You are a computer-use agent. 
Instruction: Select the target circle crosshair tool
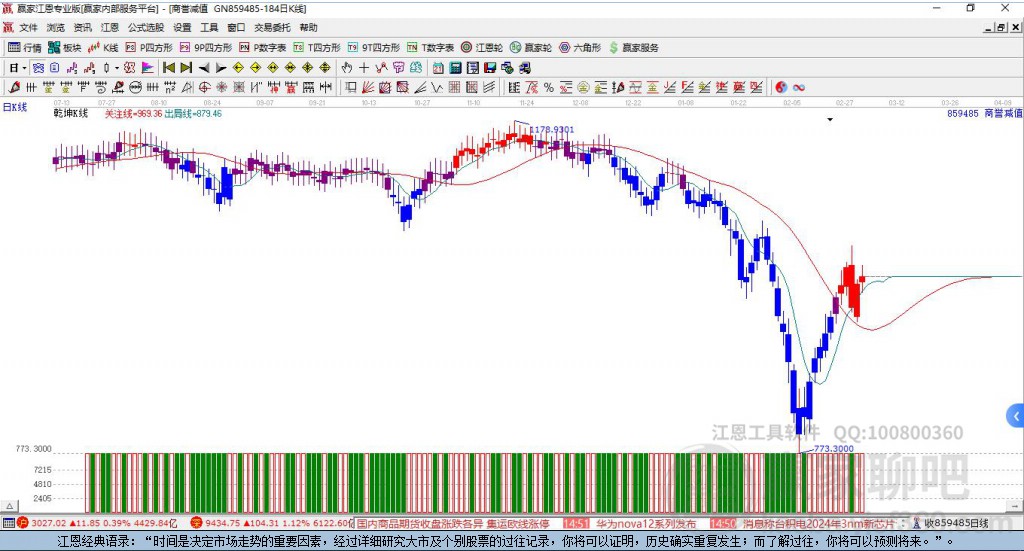click(204, 87)
